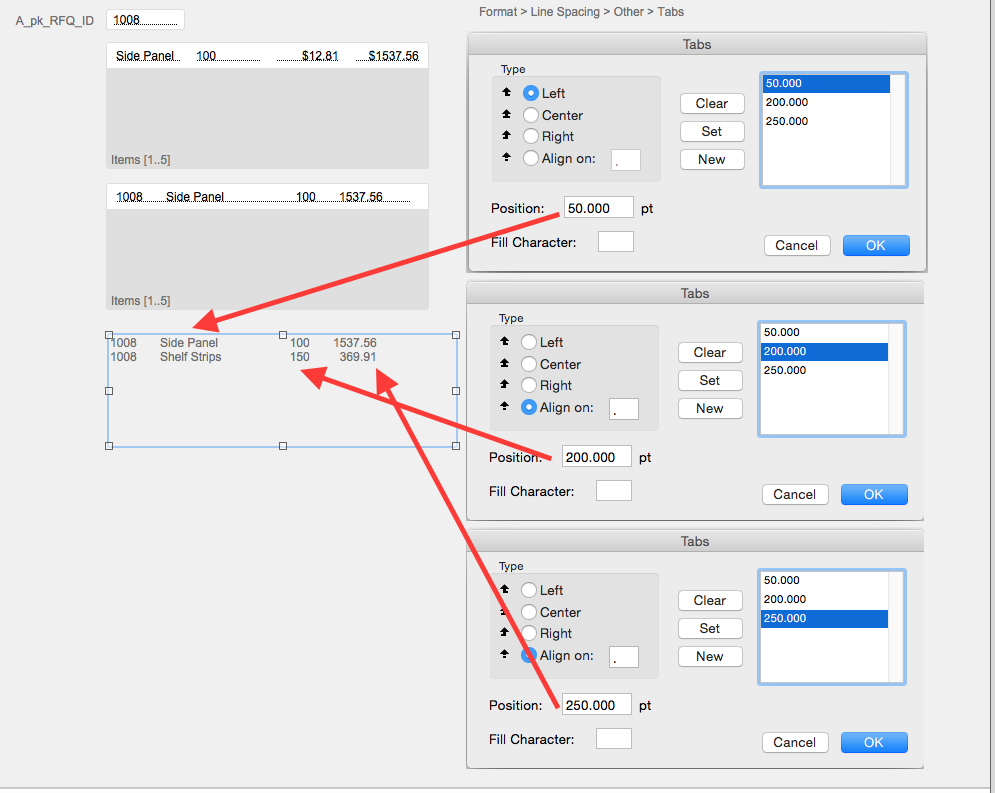Screen dimensions: 995x793
Task: Click left-tab arrow icon in bottom dialog
Action: pos(504,589)
